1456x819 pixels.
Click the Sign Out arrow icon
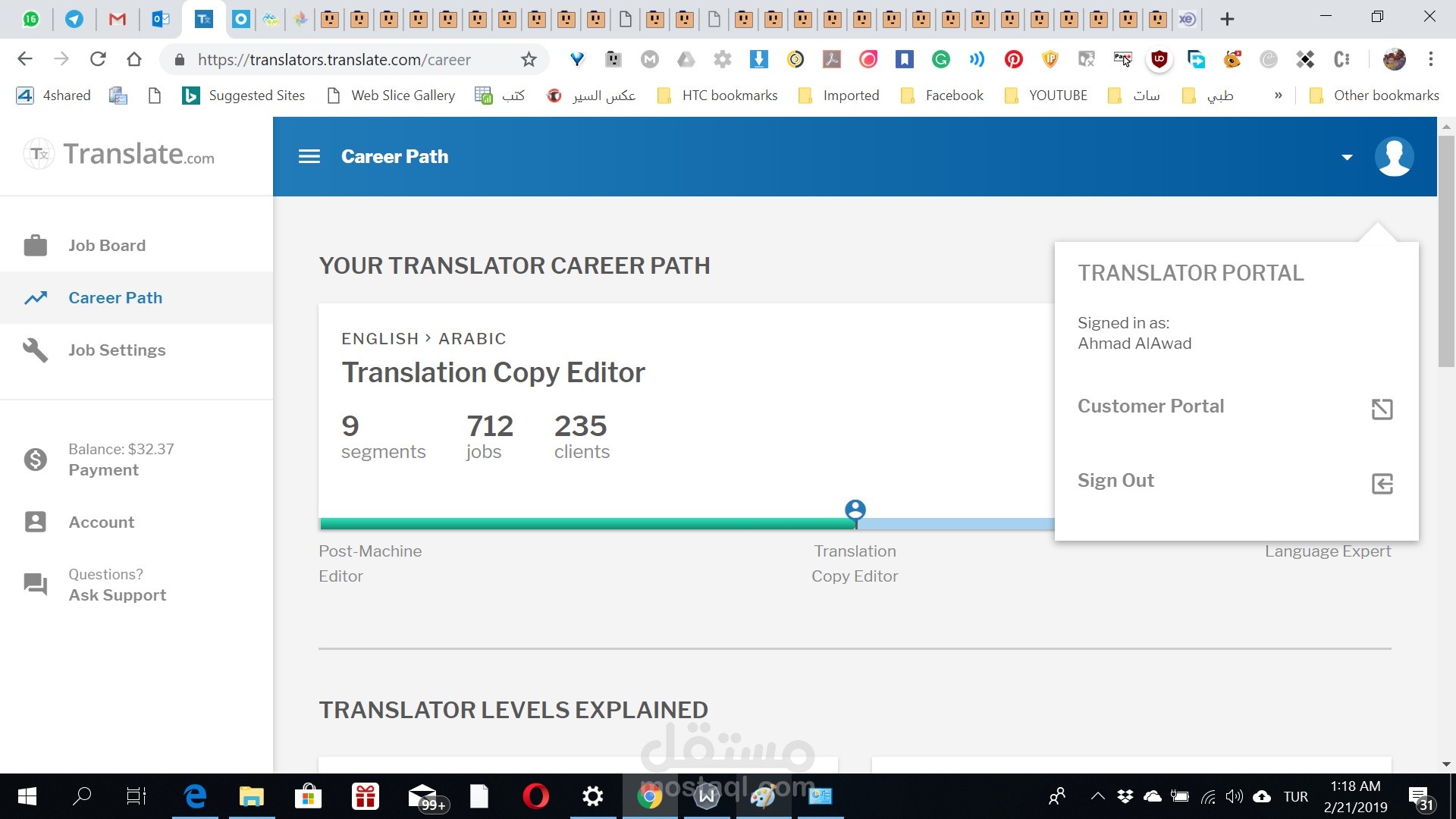coord(1382,483)
